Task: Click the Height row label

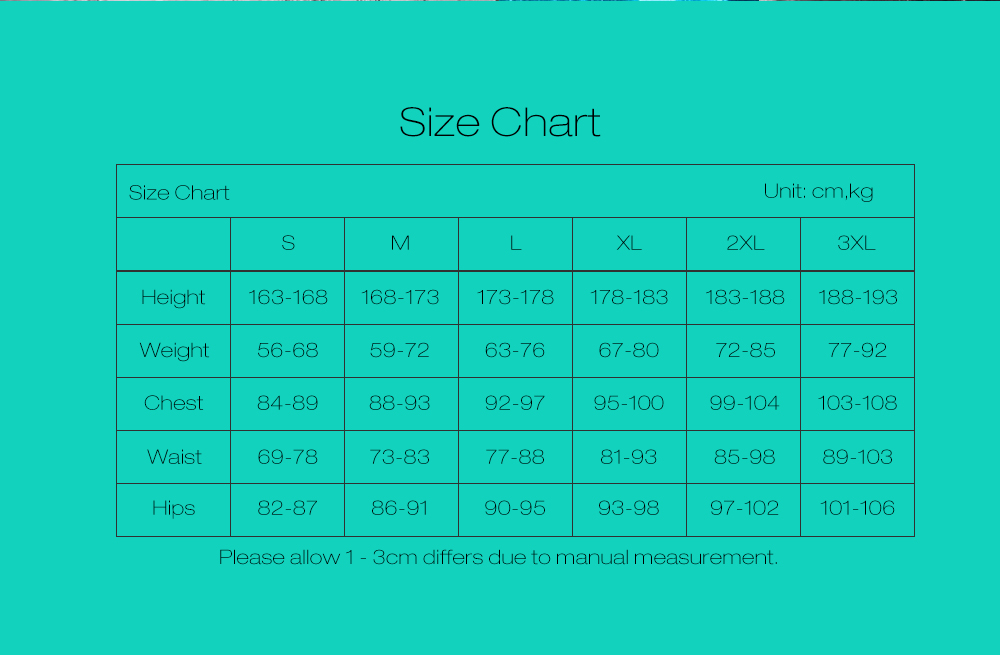Action: (x=173, y=298)
